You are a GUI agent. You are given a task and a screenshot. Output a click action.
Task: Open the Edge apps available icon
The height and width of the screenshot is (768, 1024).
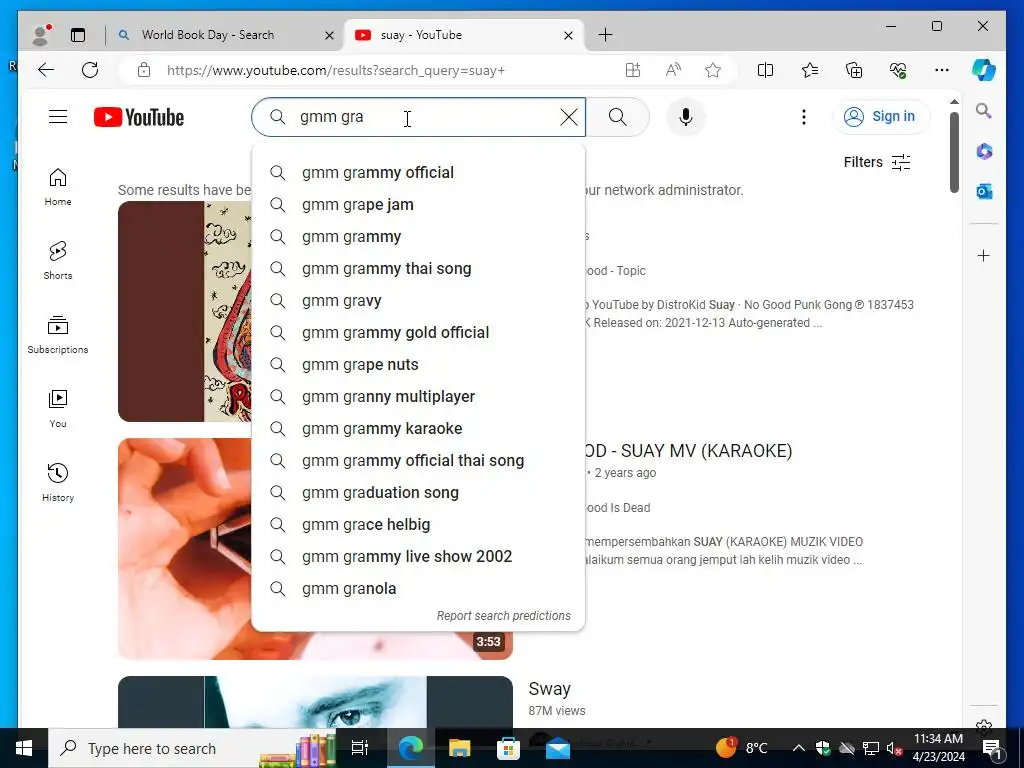(633, 70)
